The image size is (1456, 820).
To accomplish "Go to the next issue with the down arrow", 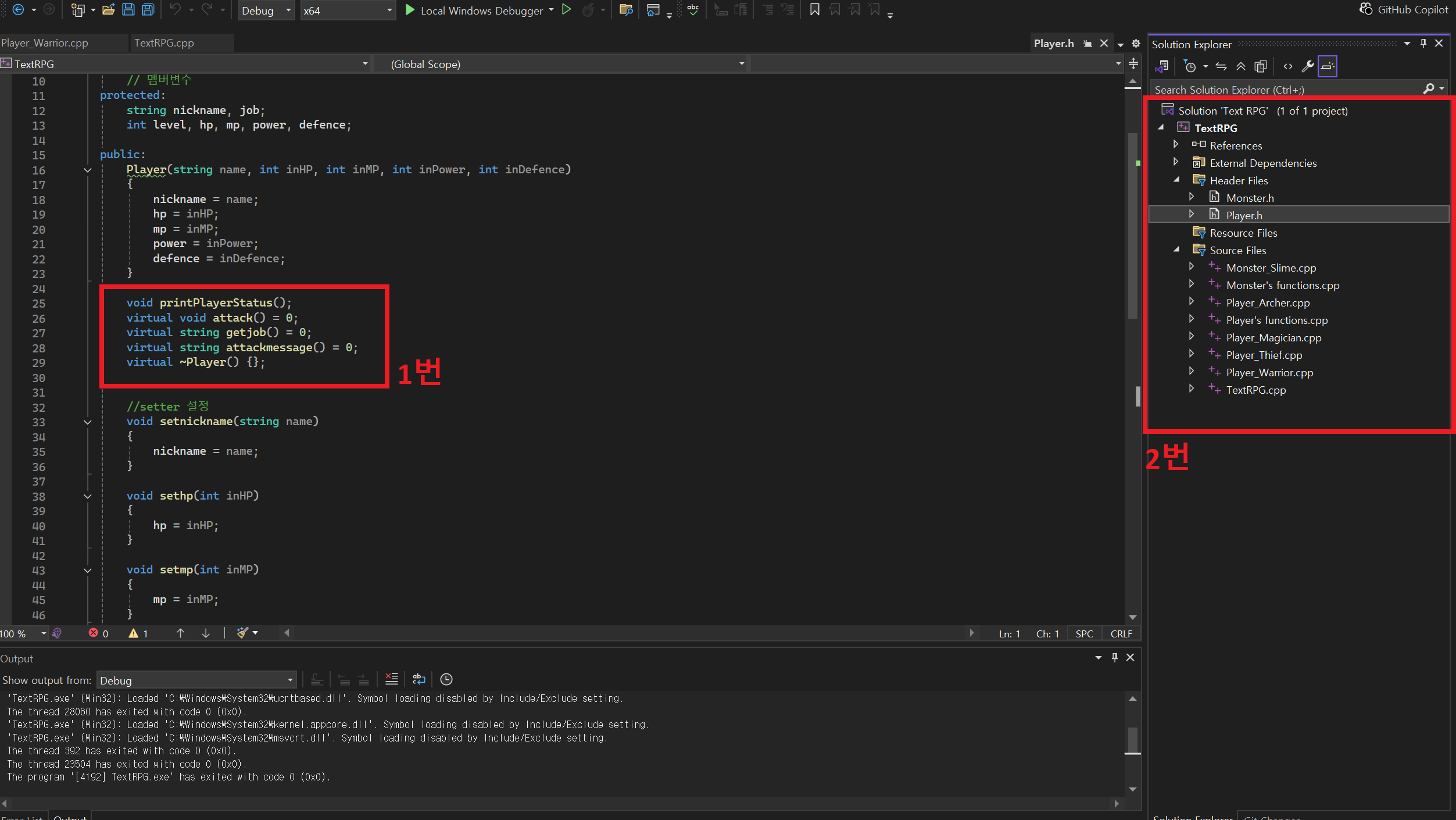I will coord(206,633).
